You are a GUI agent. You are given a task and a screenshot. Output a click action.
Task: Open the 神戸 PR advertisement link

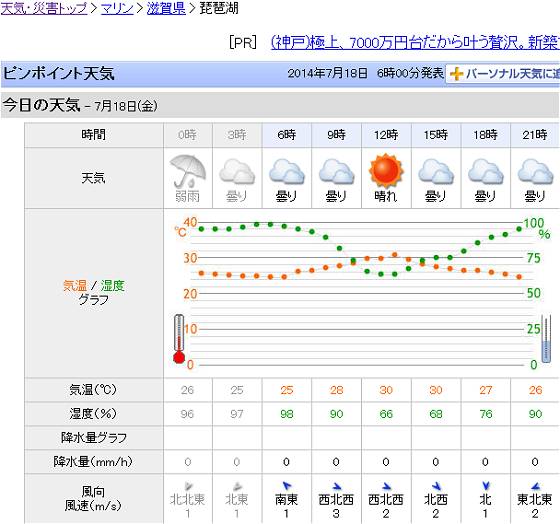pyautogui.click(x=415, y=43)
